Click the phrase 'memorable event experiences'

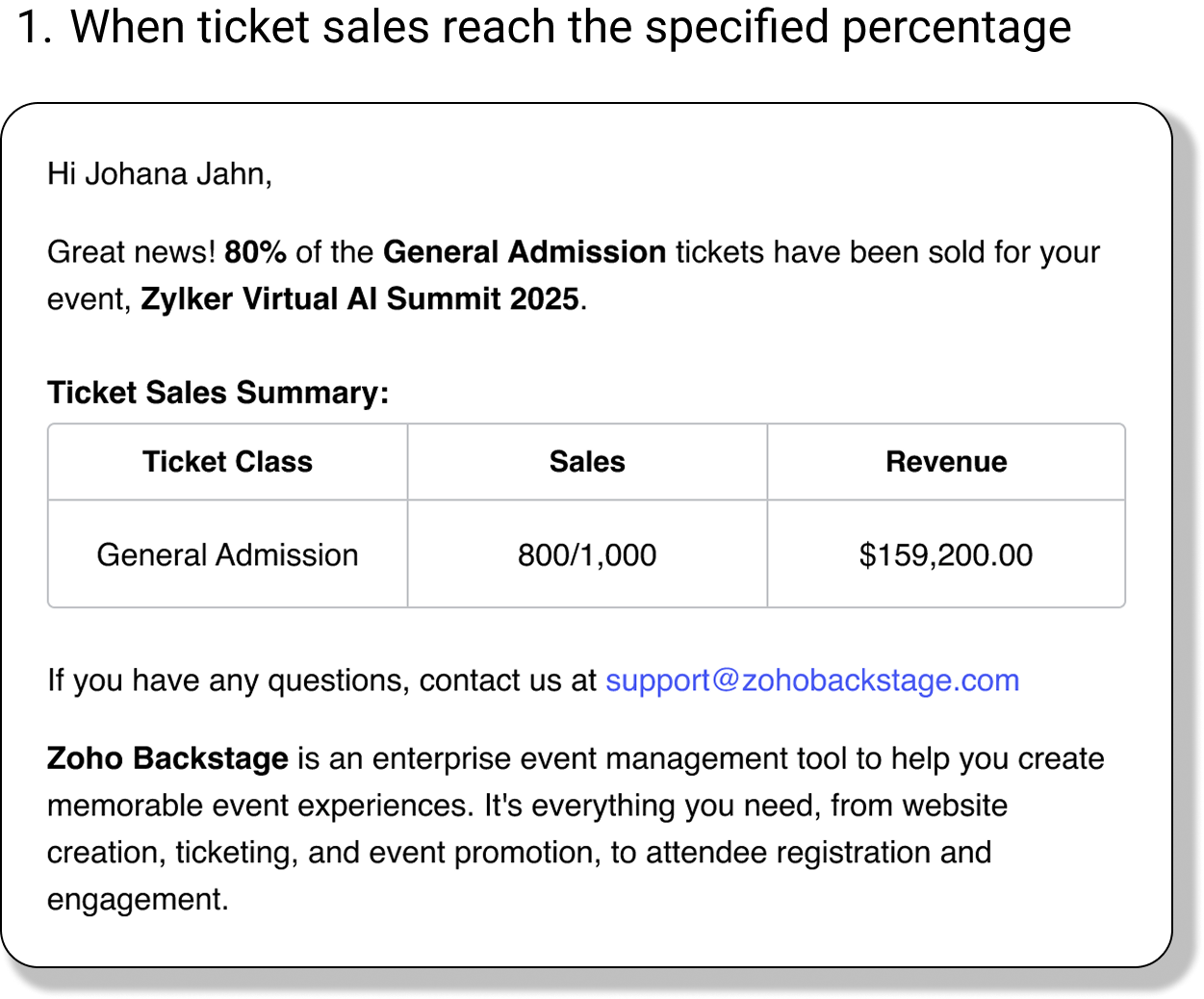260,806
